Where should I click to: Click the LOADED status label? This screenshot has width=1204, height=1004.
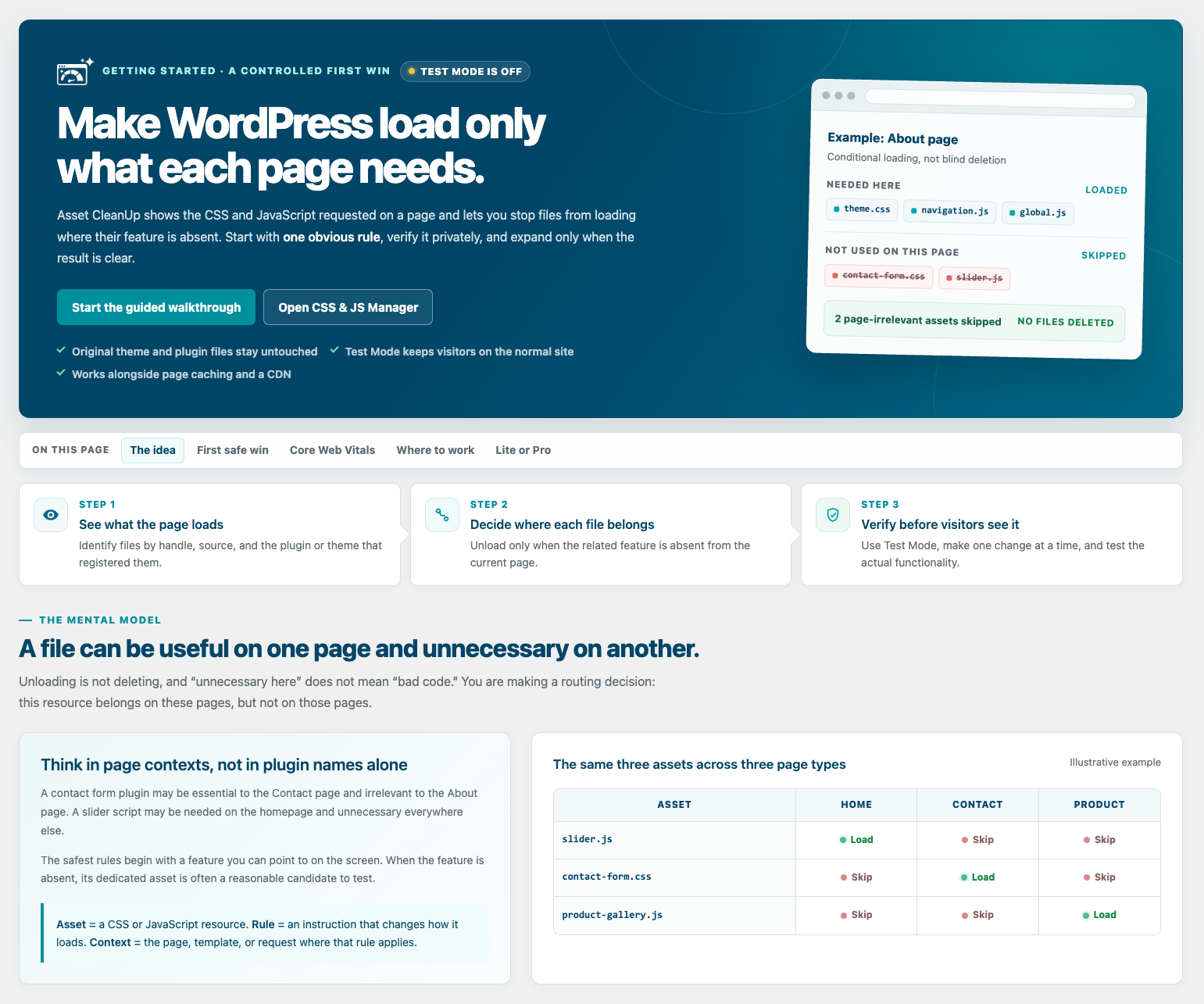[1106, 190]
